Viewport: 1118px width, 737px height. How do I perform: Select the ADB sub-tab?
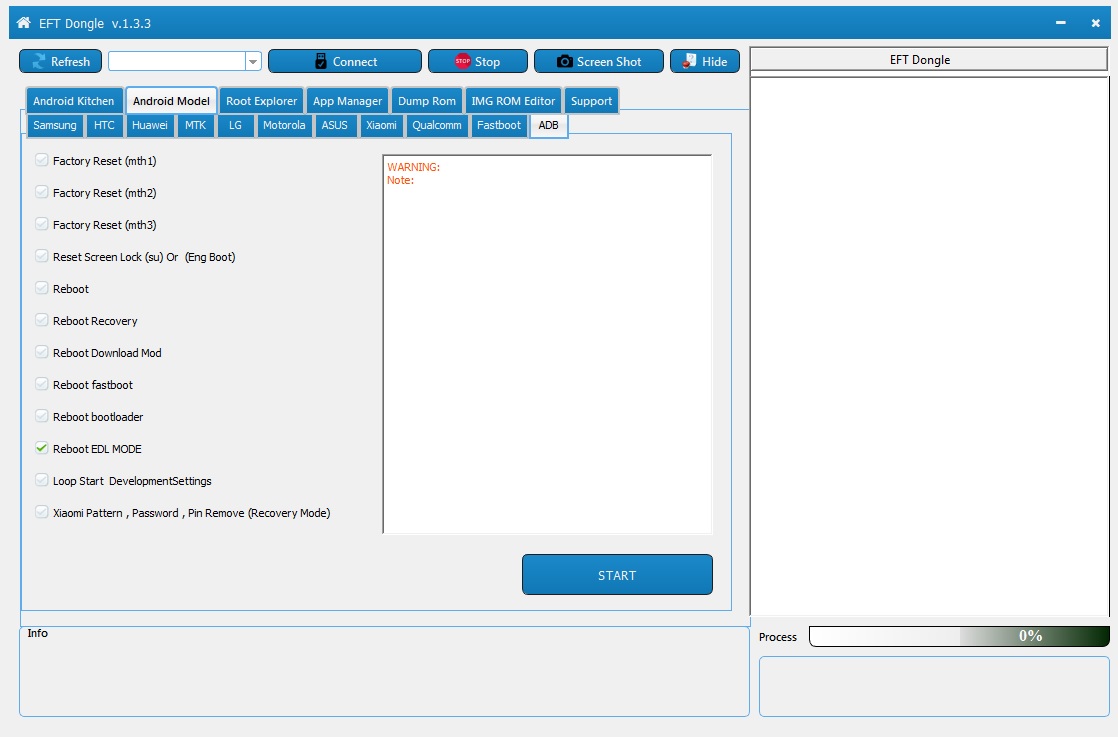tap(548, 125)
